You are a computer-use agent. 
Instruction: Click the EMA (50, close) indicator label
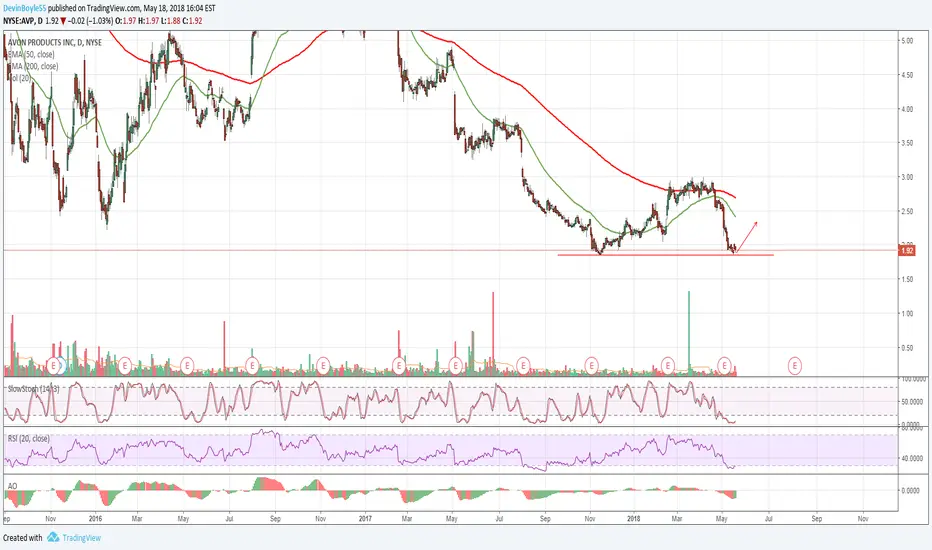(x=32, y=55)
